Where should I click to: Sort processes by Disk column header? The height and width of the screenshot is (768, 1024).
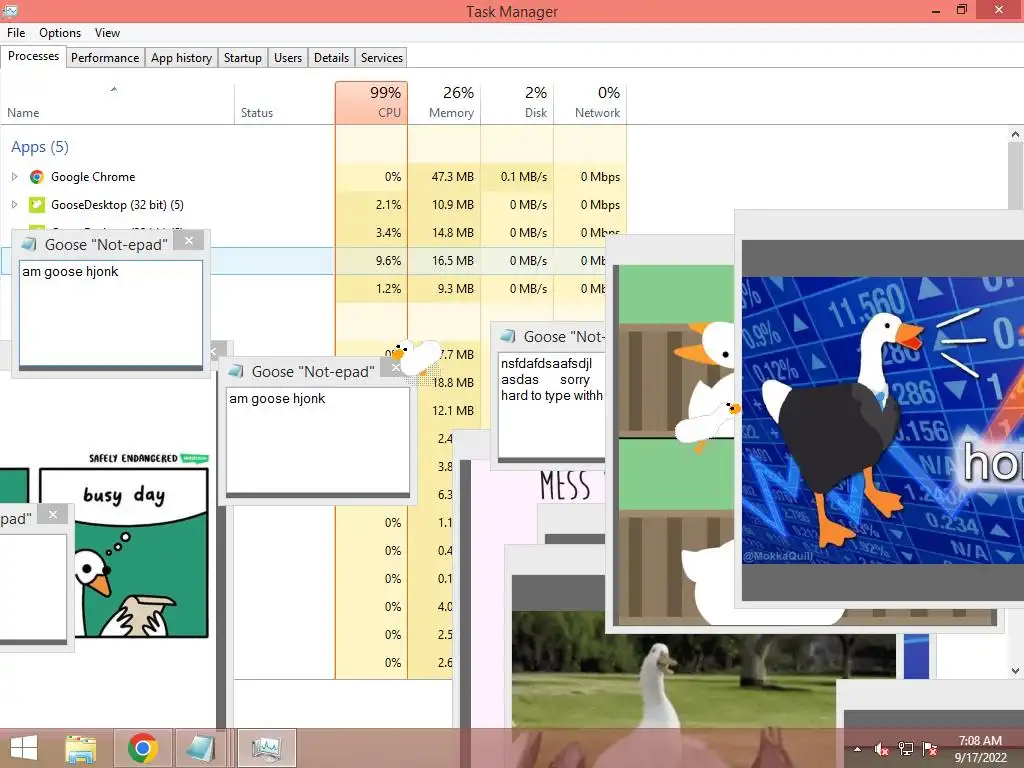(517, 103)
